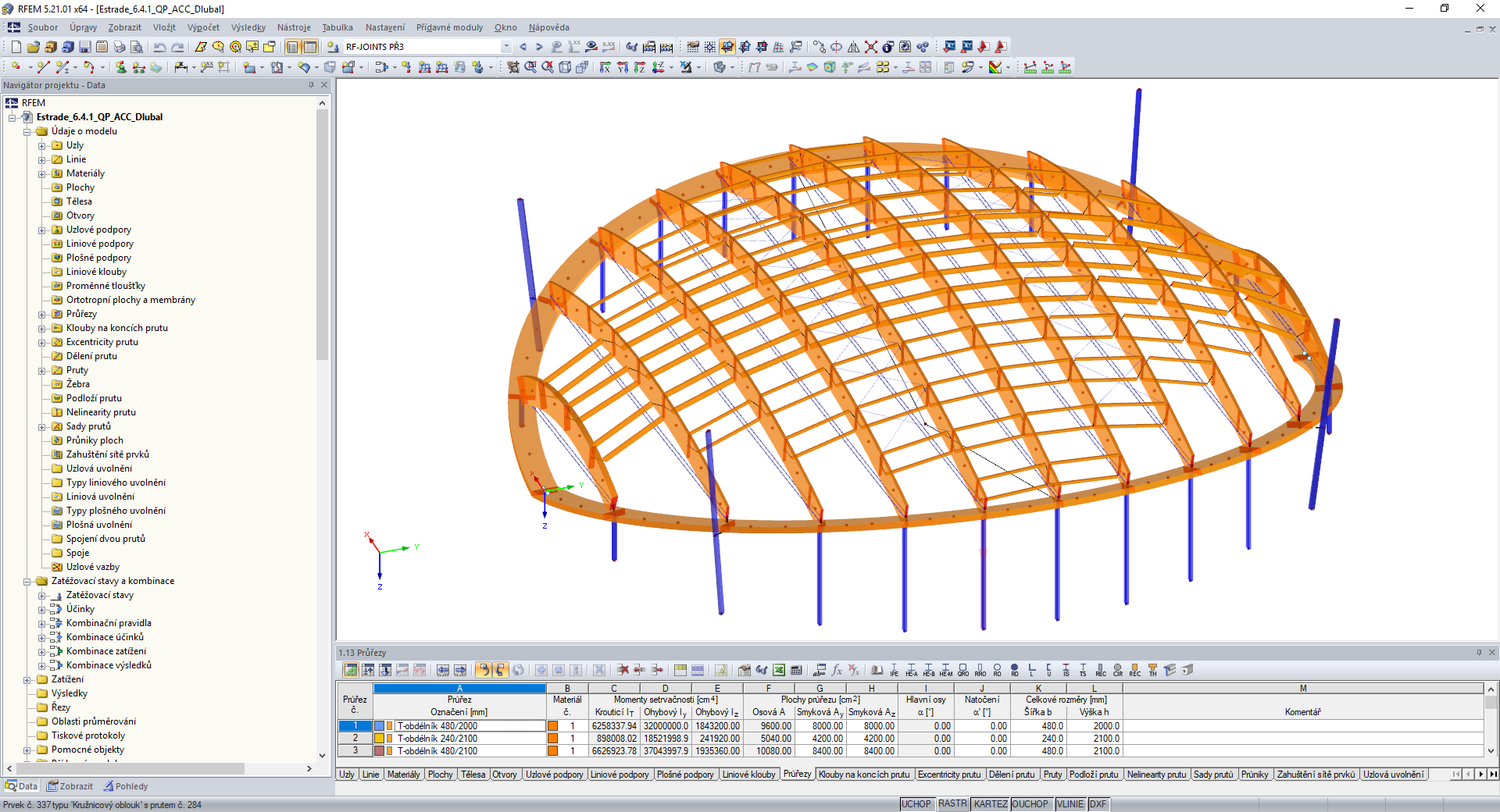Screen dimensions: 1500x812
Task: Click the delete cross icon in upper toolbar
Action: [870, 47]
